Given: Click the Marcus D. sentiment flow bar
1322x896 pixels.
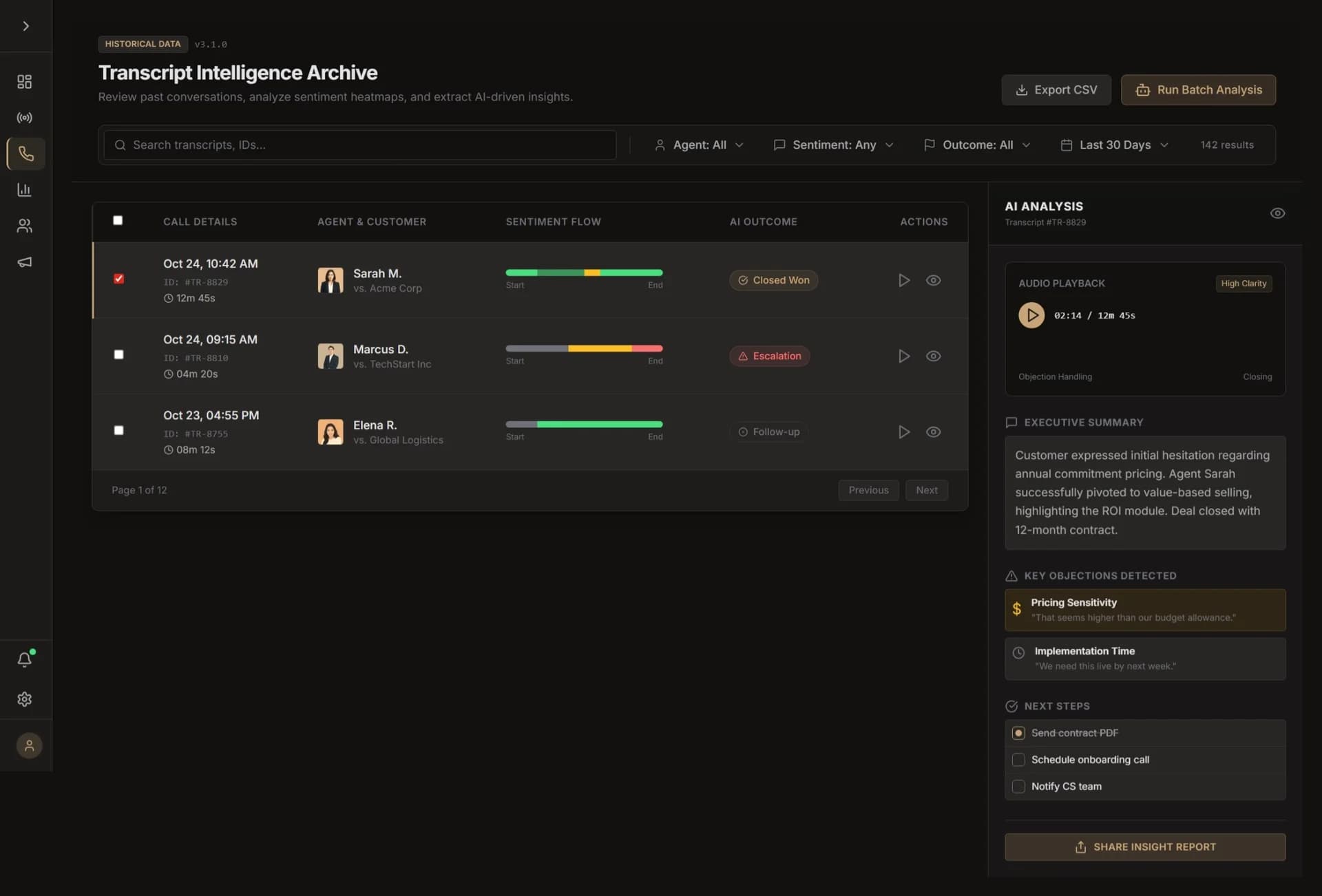Looking at the screenshot, I should 584,348.
